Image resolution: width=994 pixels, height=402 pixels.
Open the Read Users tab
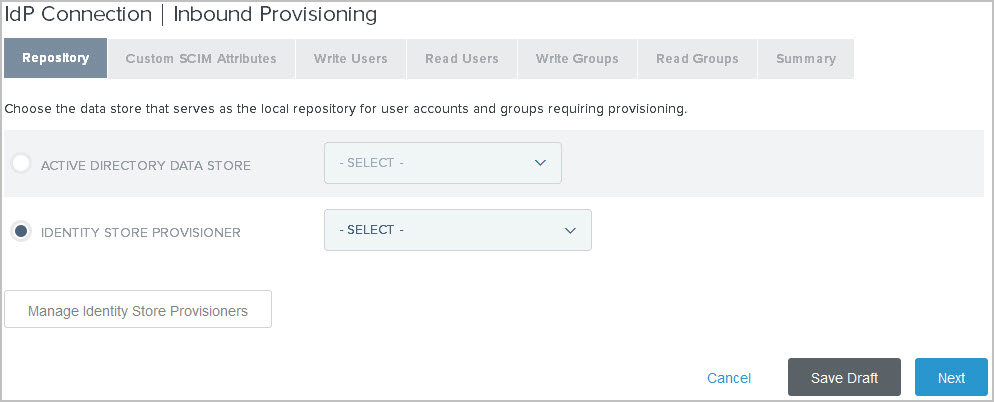[x=461, y=59]
